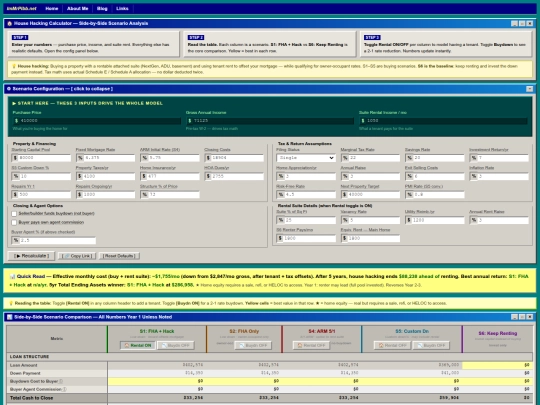This screenshot has width=540, height=405.
Task: Toggle Rental OFF under S5: Custom Dn
Action: click(392, 345)
